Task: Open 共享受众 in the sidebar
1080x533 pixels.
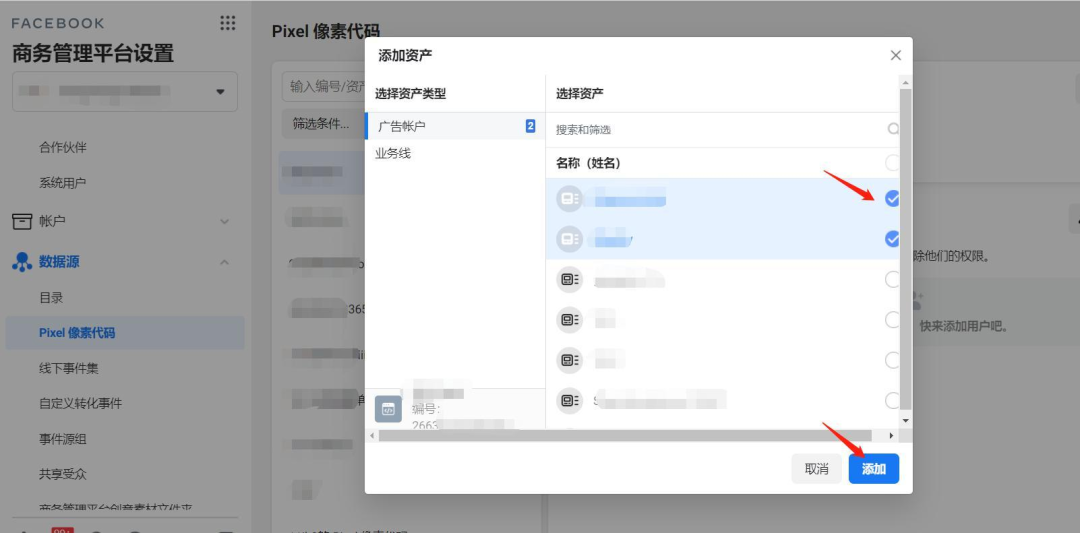Action: point(63,474)
